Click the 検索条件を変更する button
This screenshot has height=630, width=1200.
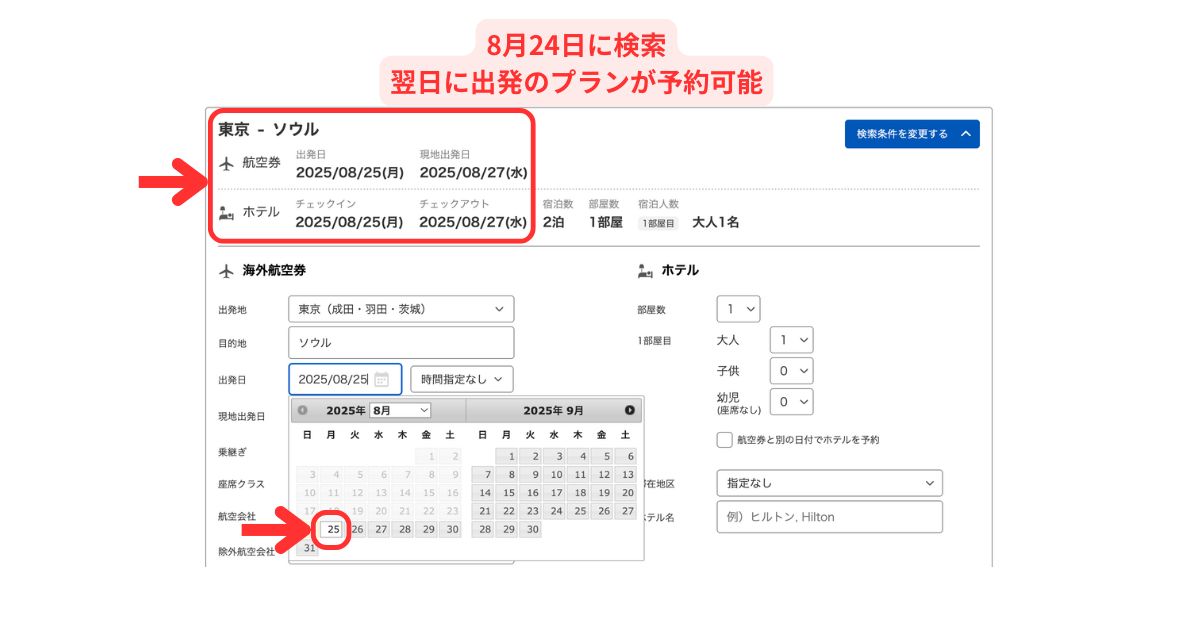click(x=911, y=134)
